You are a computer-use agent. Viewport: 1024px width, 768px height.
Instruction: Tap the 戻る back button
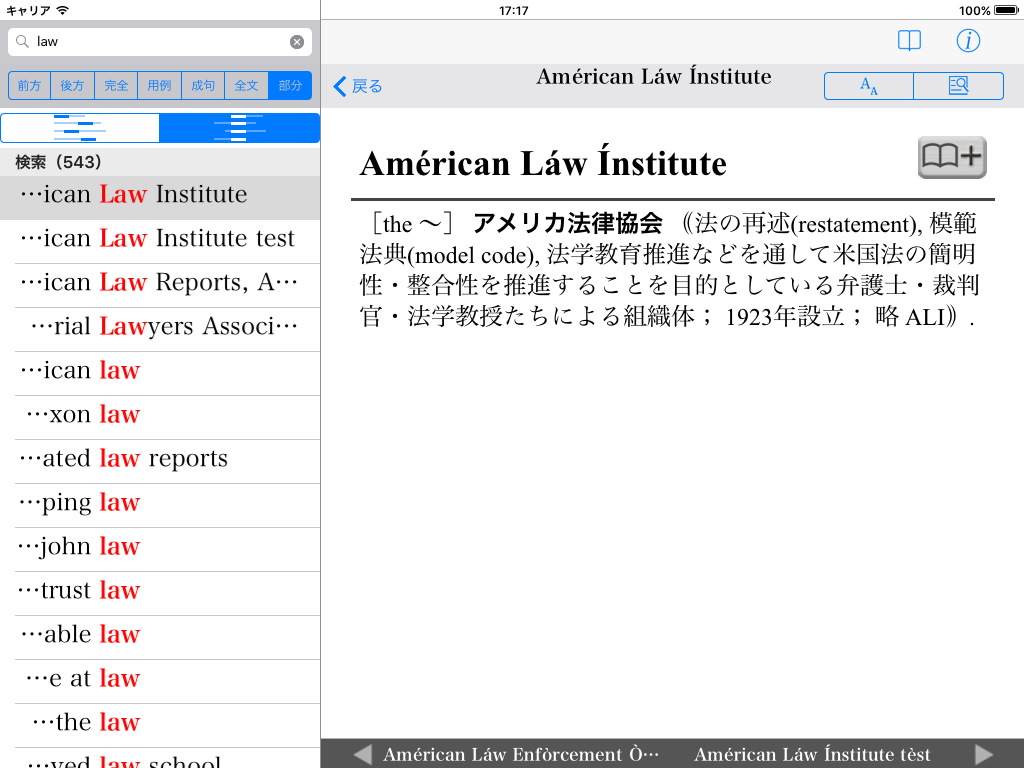(358, 86)
